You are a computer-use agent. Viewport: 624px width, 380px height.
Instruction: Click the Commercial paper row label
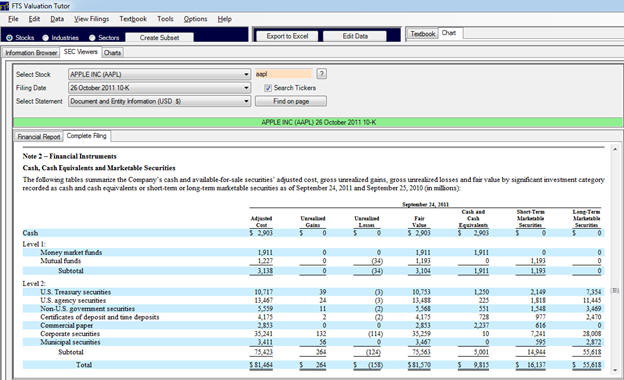[66, 325]
